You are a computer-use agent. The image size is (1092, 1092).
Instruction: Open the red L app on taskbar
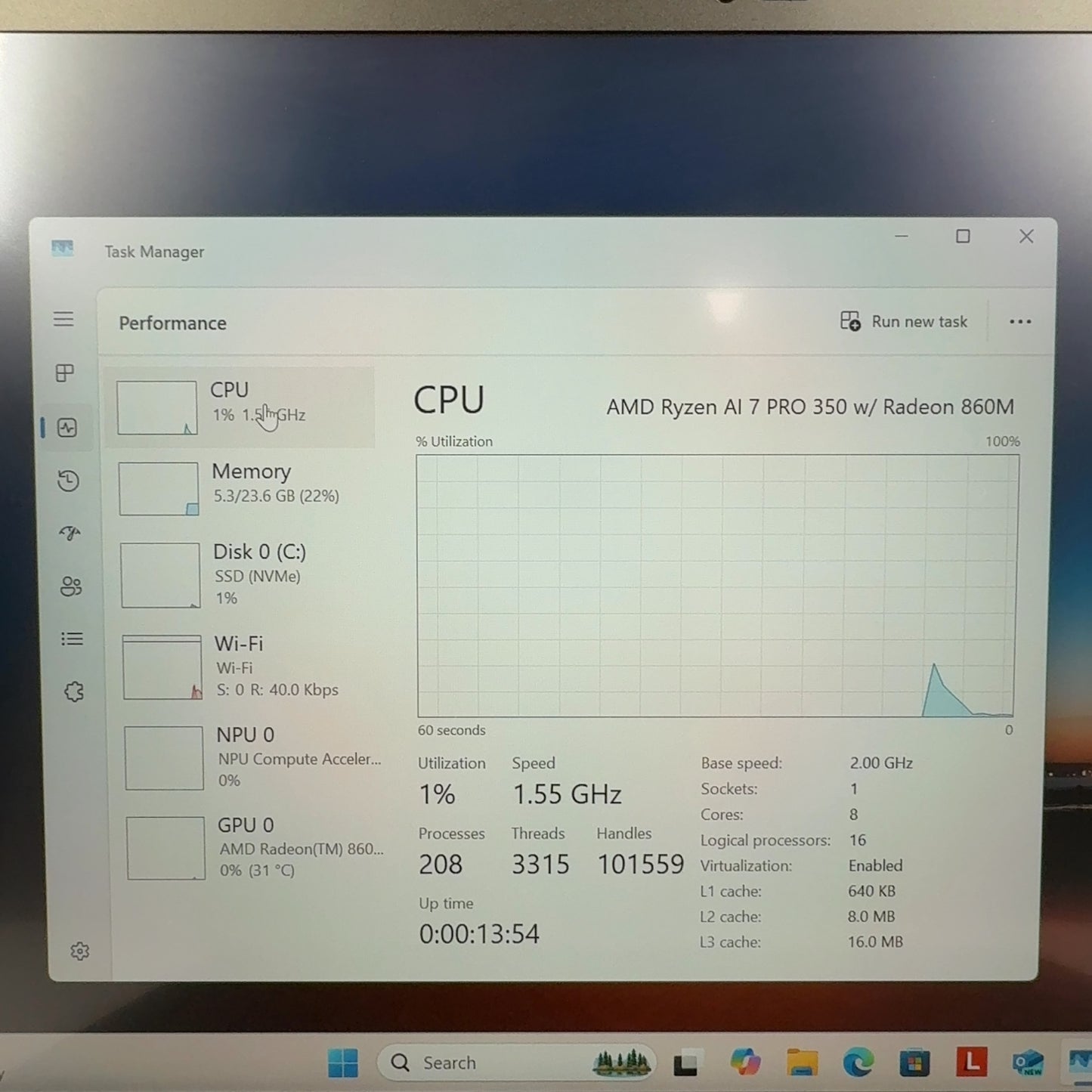pyautogui.click(x=972, y=1062)
